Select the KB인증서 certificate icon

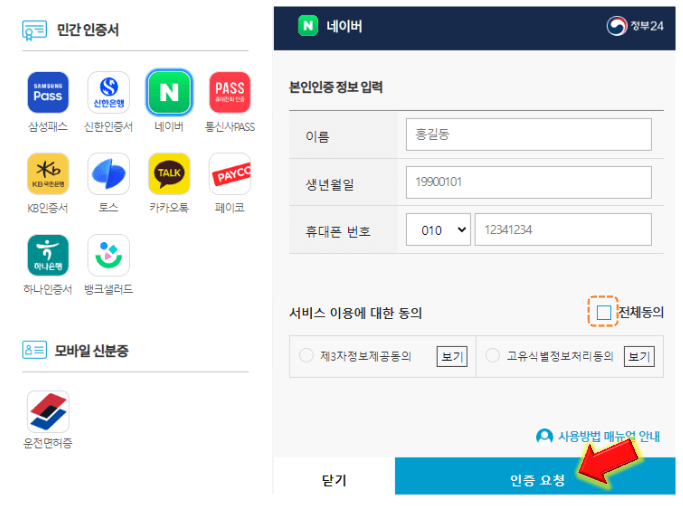click(x=48, y=174)
